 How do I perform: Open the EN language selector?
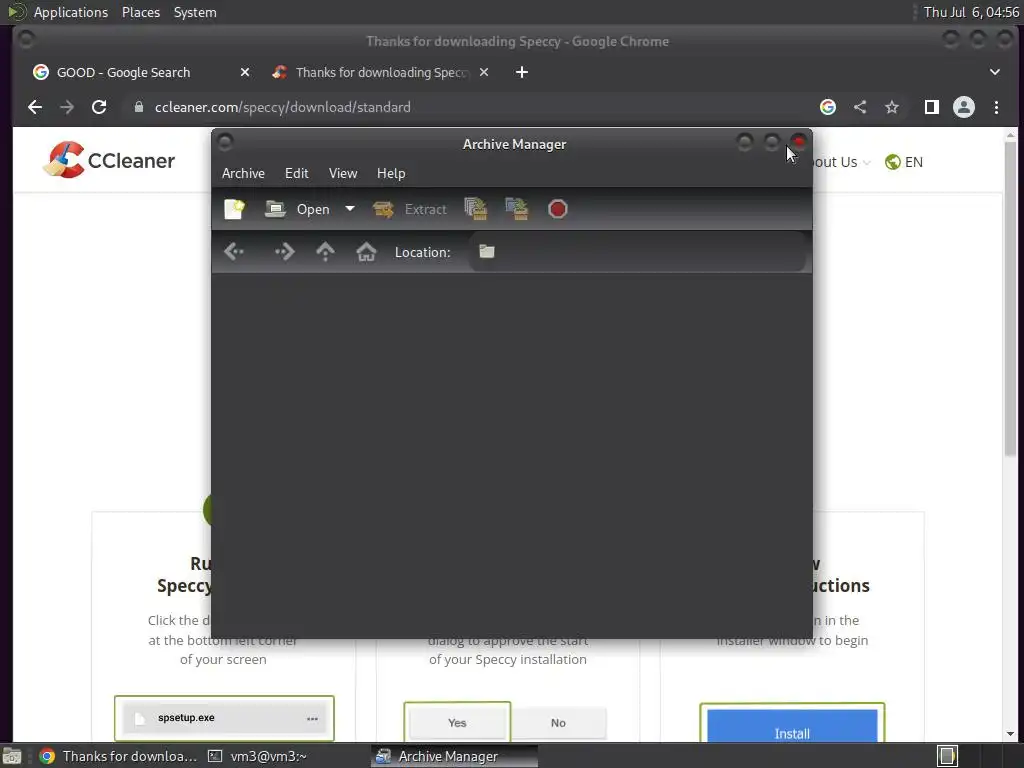pyautogui.click(x=904, y=162)
